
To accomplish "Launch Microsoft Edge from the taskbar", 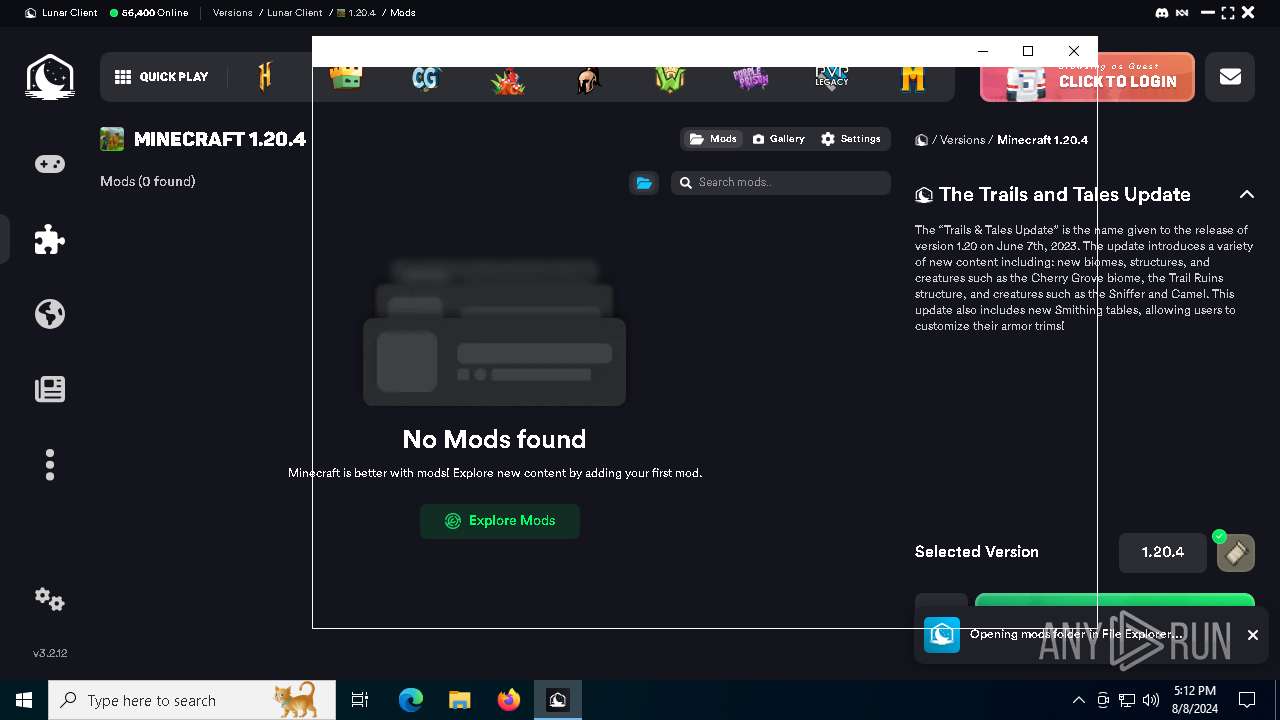I will (411, 700).
